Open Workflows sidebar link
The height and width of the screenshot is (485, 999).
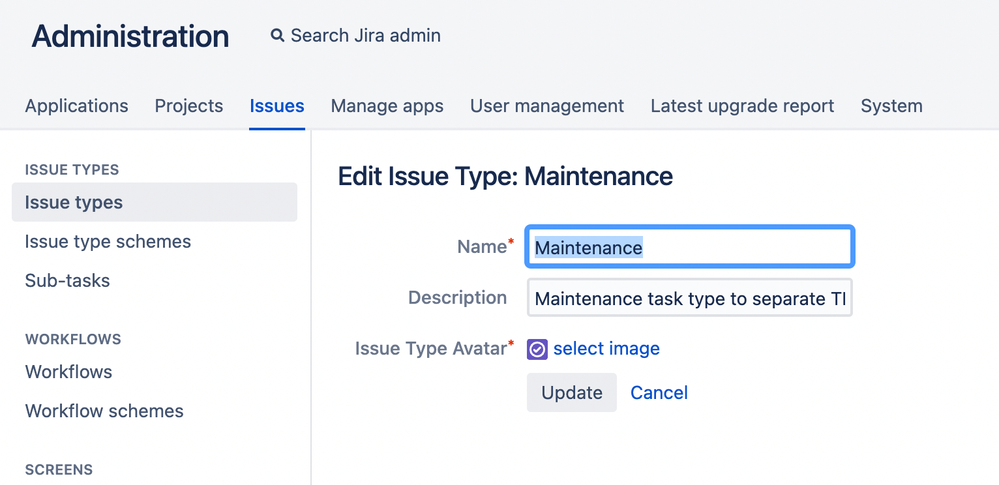69,372
